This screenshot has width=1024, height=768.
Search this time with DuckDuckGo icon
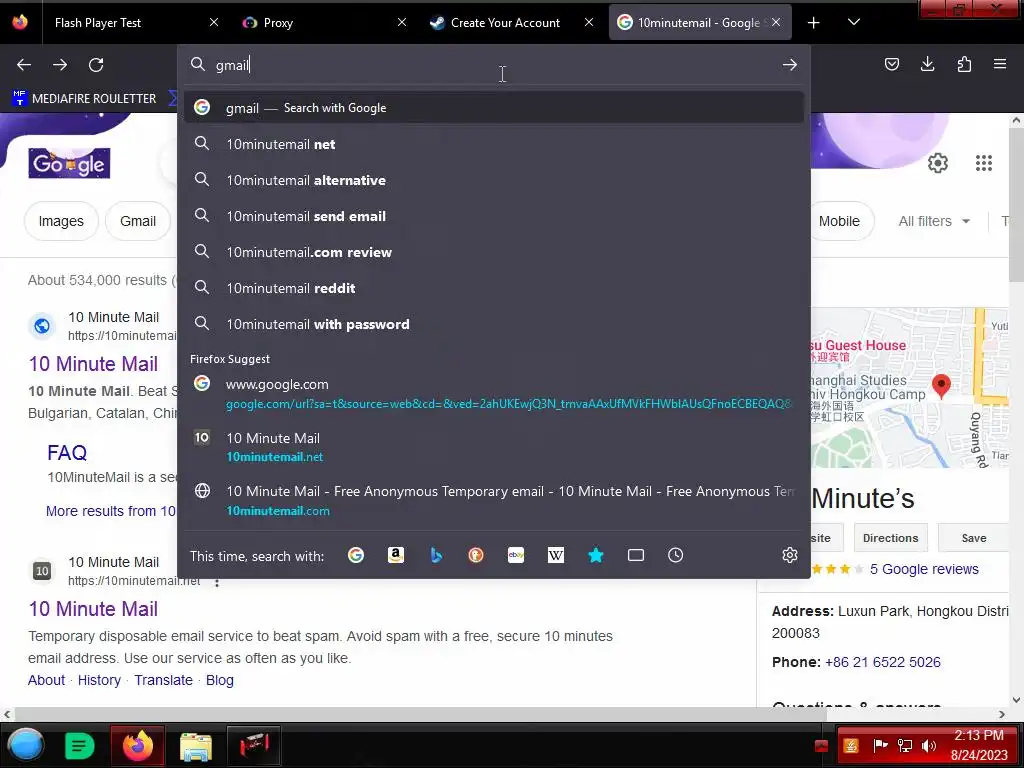[x=476, y=555]
